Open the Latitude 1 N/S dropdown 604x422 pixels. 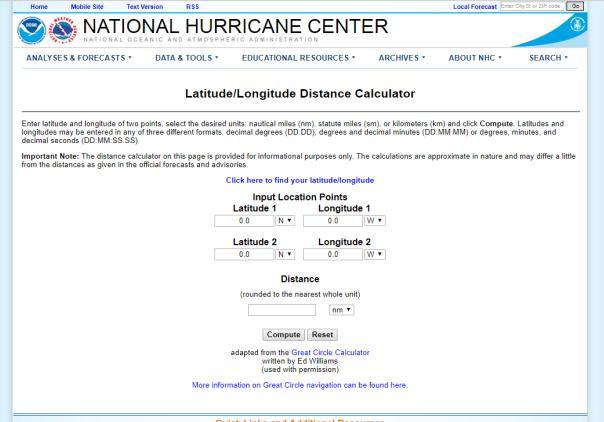tap(285, 221)
